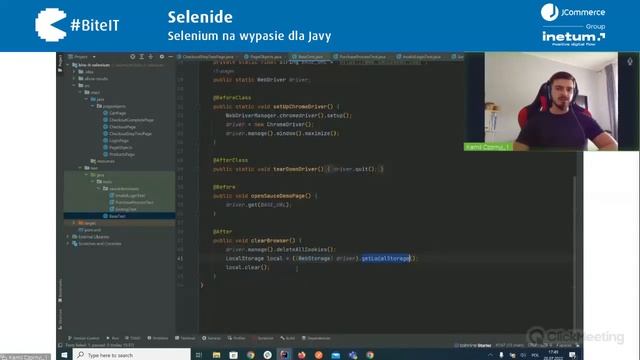640x360 pixels.
Task: Select CheckoutStepTwoPage in the project tree
Action: point(127,133)
